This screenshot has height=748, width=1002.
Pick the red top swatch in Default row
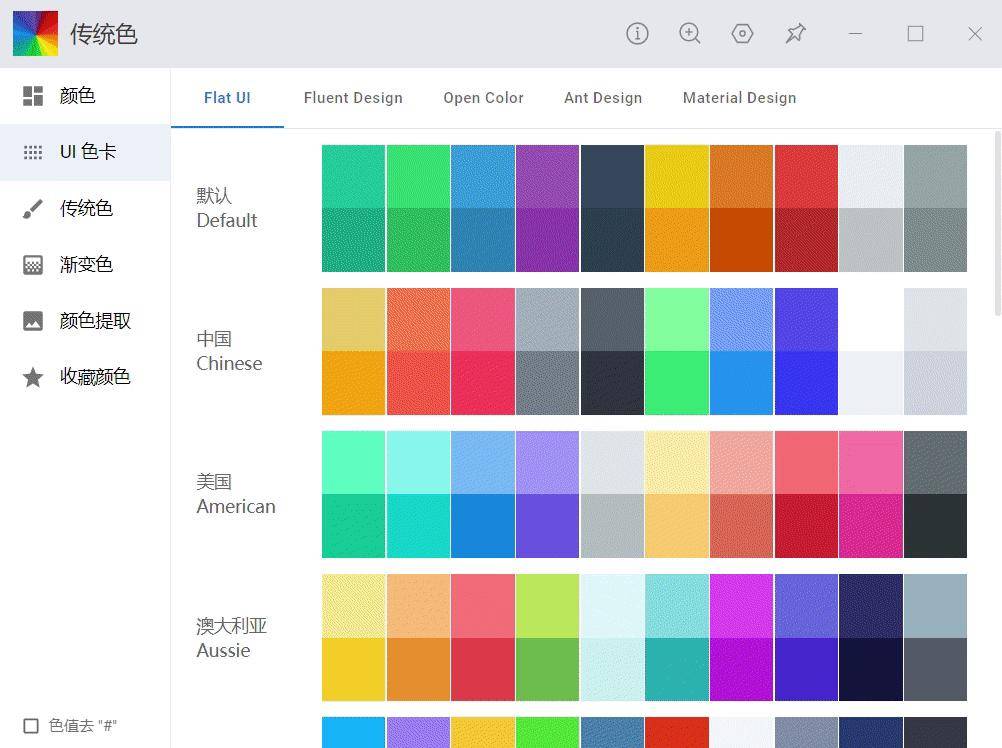click(x=806, y=176)
